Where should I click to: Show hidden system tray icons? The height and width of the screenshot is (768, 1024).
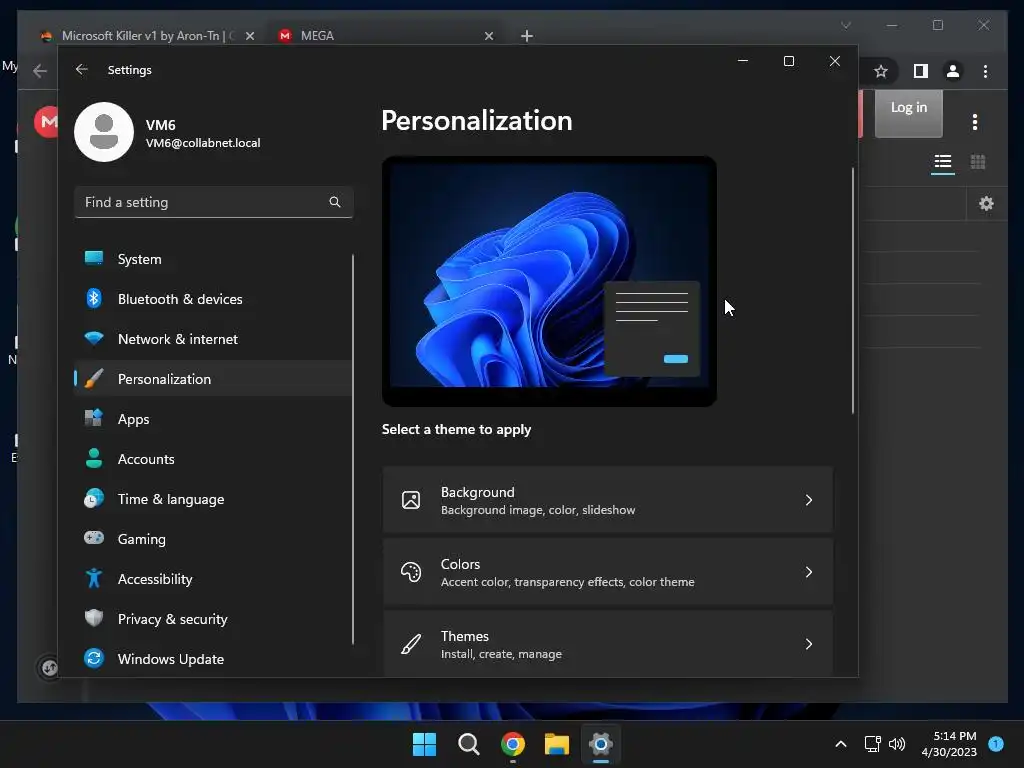click(840, 744)
